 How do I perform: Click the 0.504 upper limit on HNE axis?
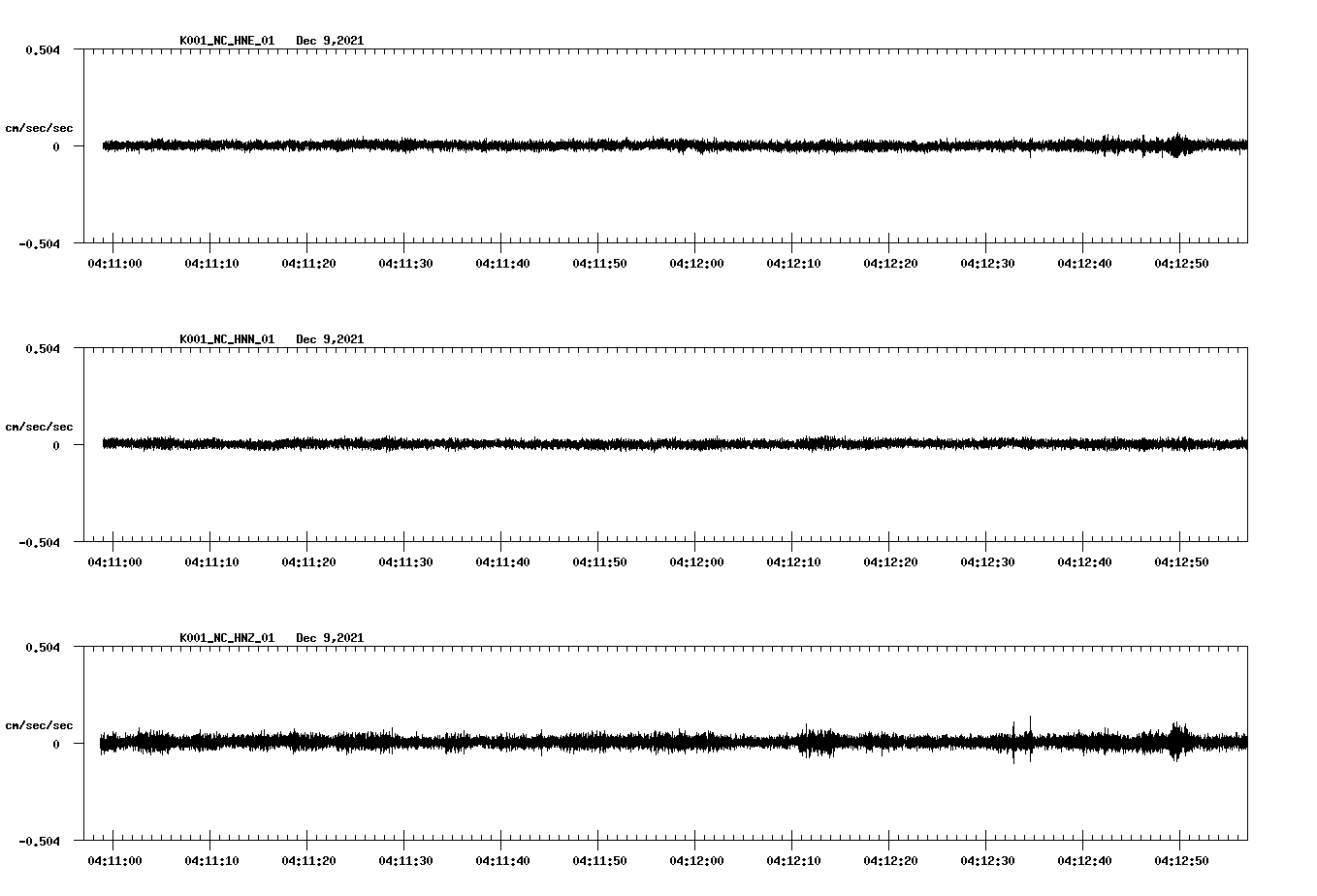(x=43, y=49)
